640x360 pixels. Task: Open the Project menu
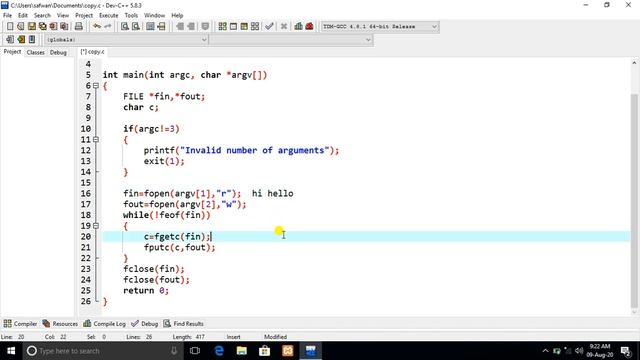[84, 16]
